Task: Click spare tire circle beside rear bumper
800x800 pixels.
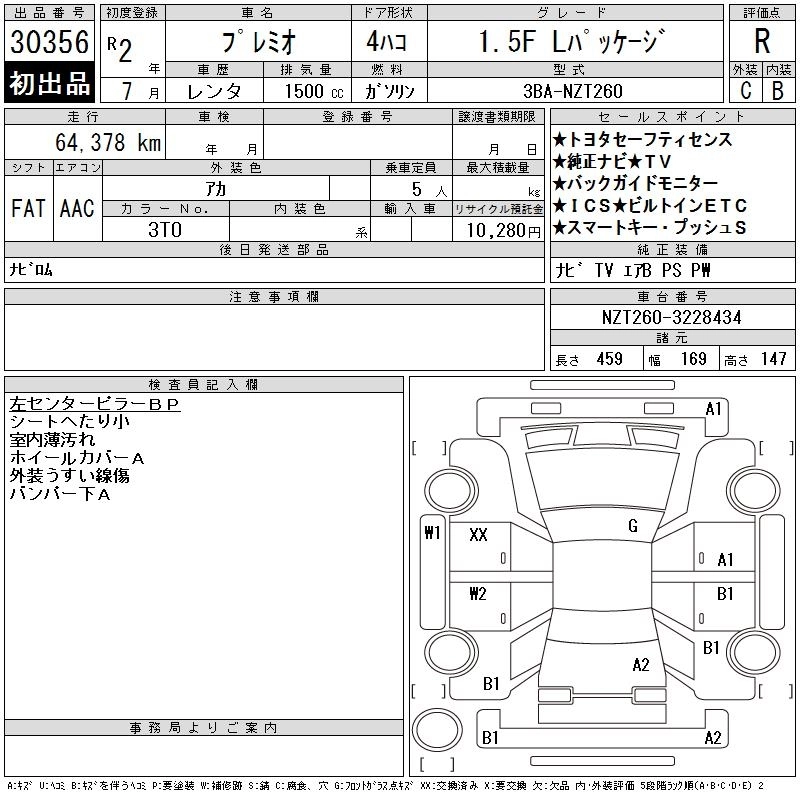Action: [437, 730]
